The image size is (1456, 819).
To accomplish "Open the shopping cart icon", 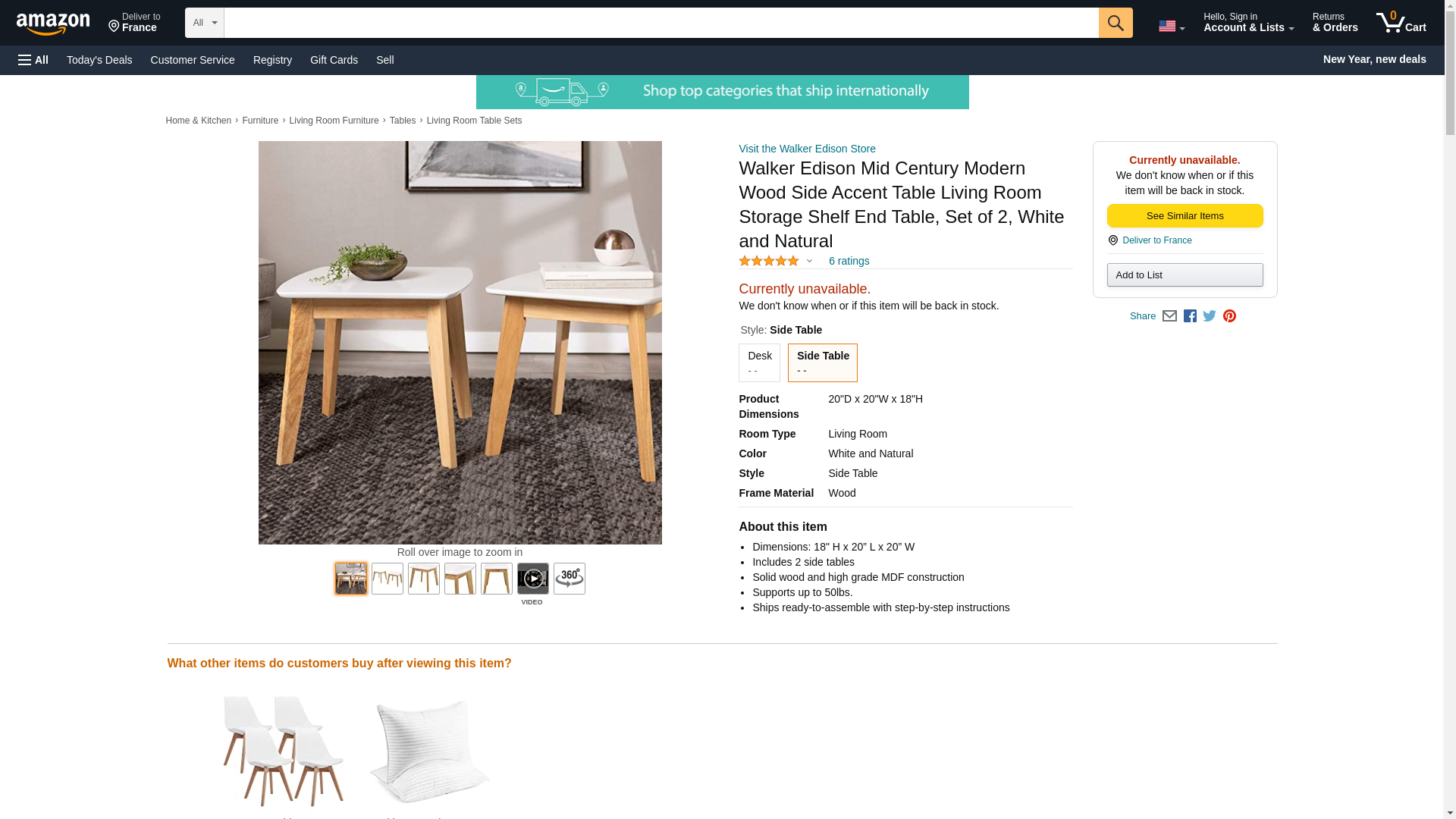I will [1401, 23].
